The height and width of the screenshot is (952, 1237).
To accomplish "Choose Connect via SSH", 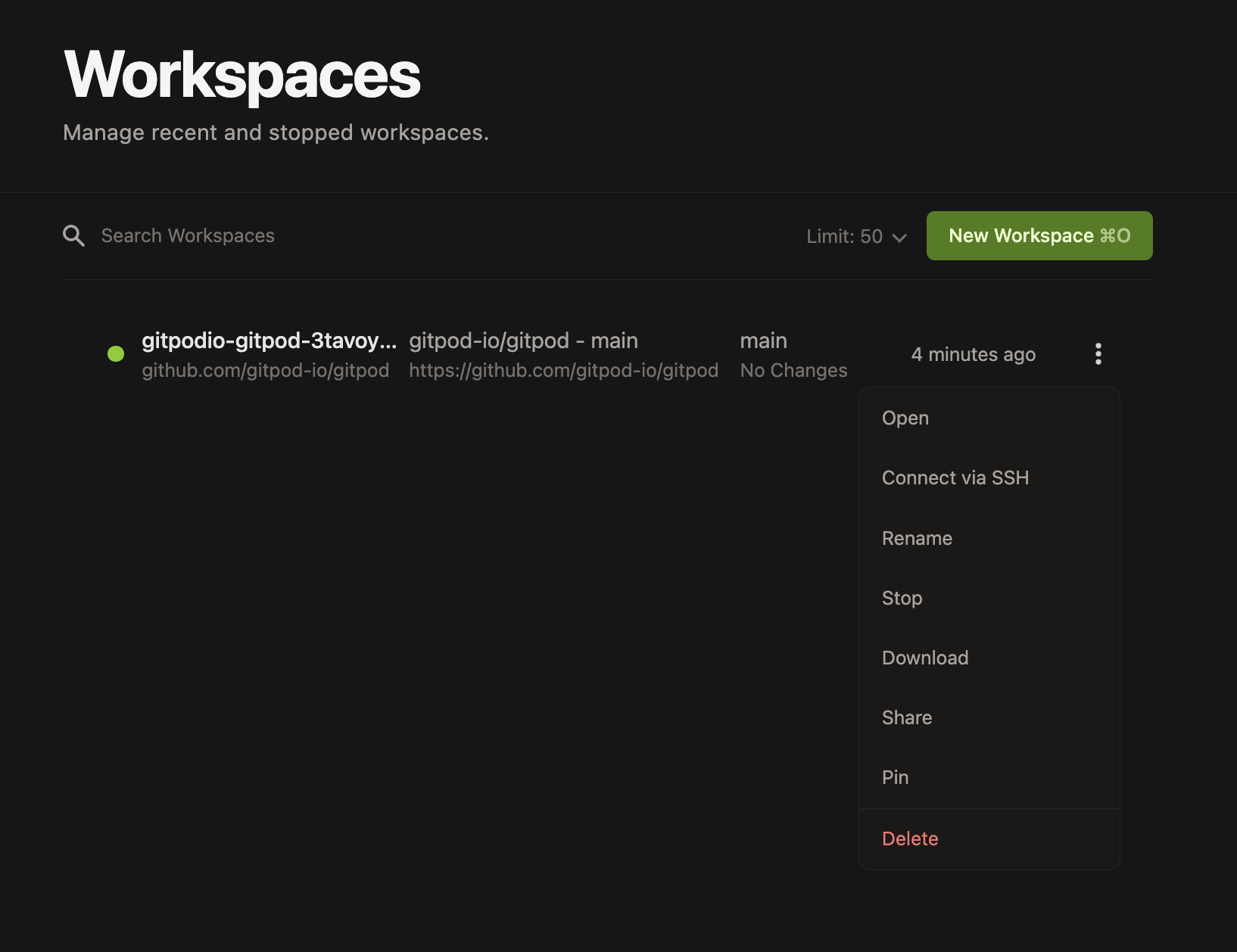I will [x=955, y=478].
